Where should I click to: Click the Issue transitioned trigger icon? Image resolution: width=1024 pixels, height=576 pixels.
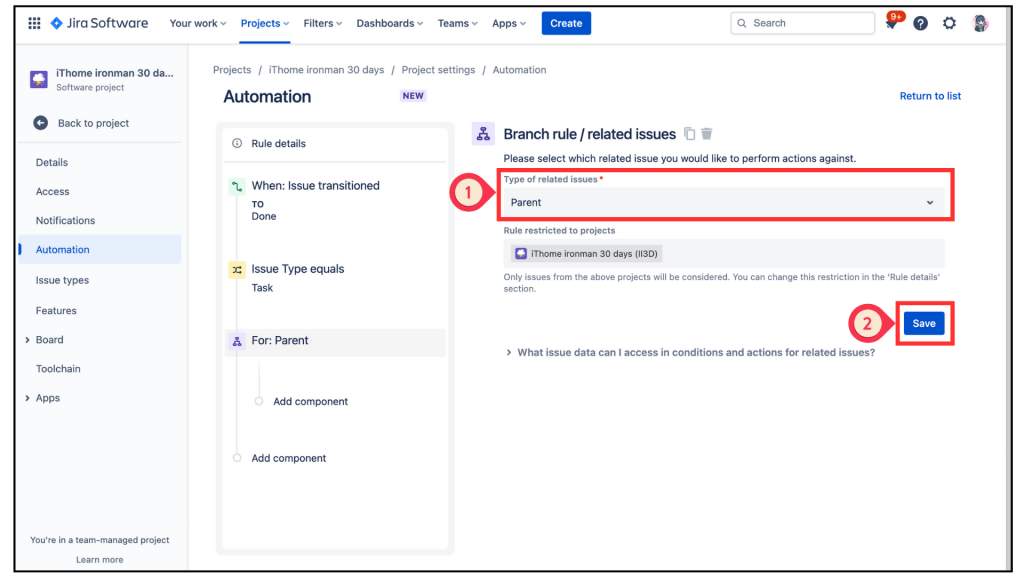[236, 187]
